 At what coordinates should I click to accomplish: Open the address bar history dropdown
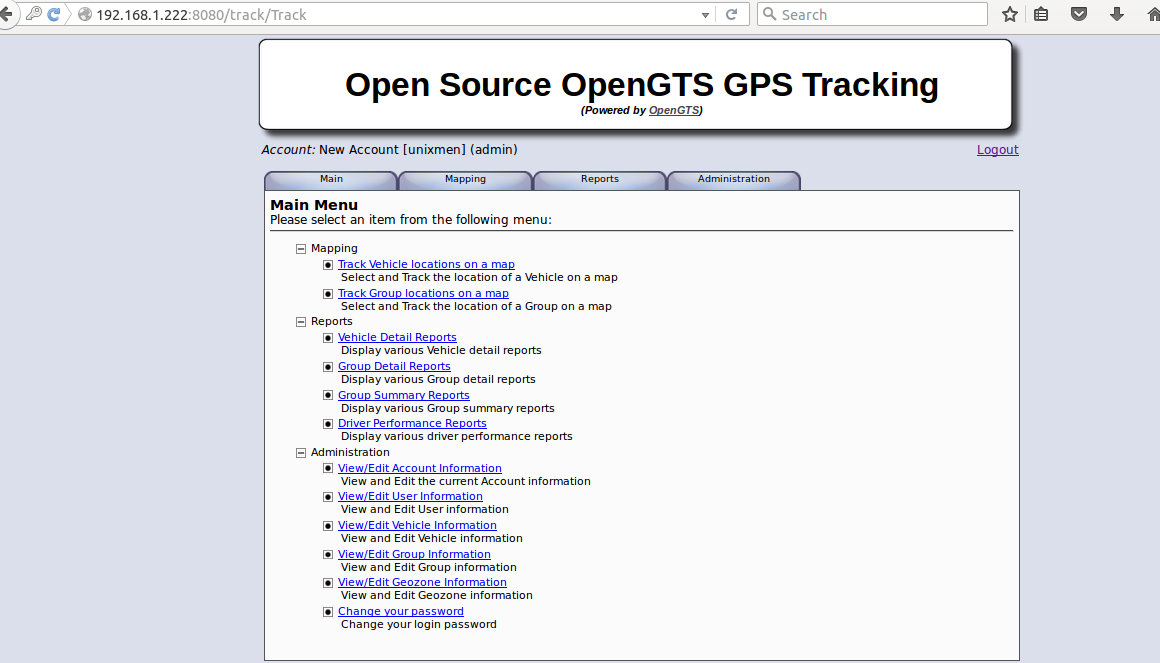coord(705,15)
